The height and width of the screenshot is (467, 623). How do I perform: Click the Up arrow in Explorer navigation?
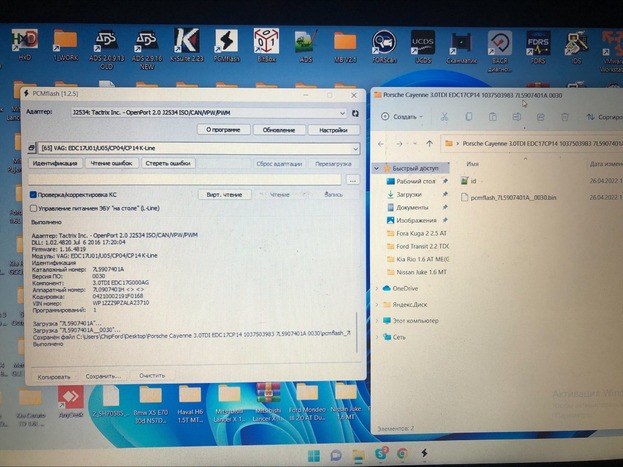(x=428, y=143)
